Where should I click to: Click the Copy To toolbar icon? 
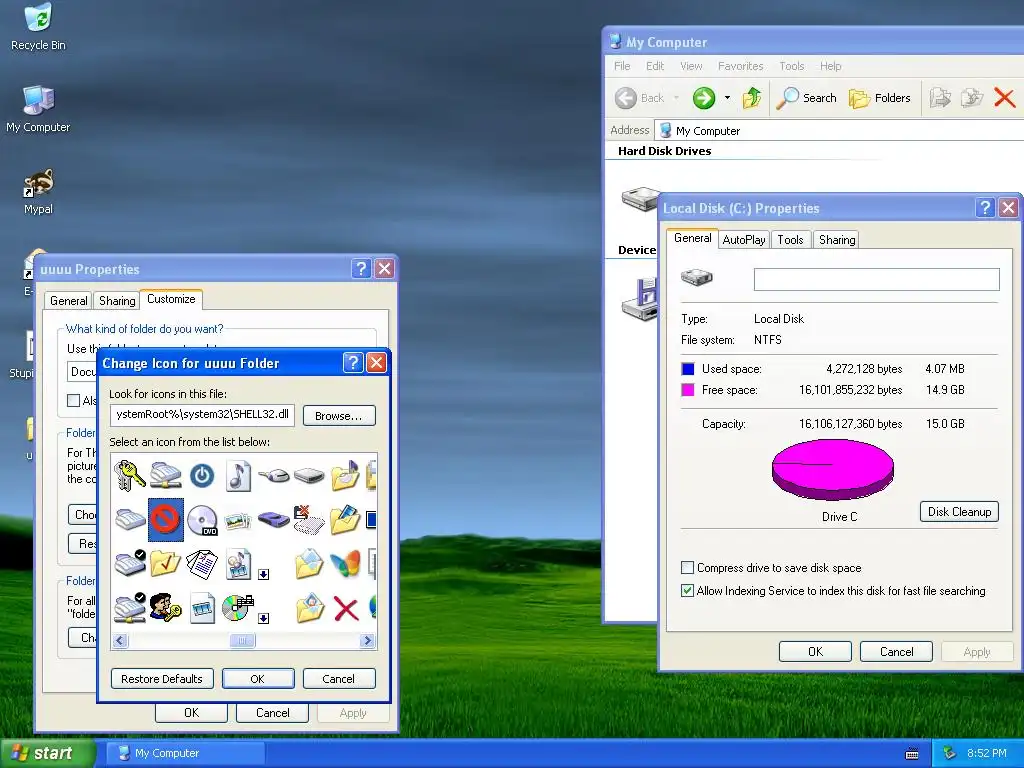[972, 98]
